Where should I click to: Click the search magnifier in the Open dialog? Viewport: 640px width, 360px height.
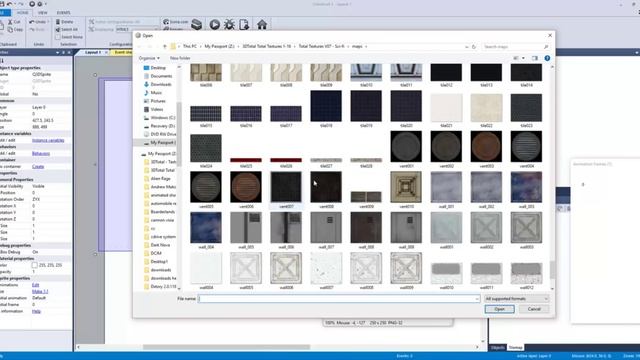tap(546, 47)
